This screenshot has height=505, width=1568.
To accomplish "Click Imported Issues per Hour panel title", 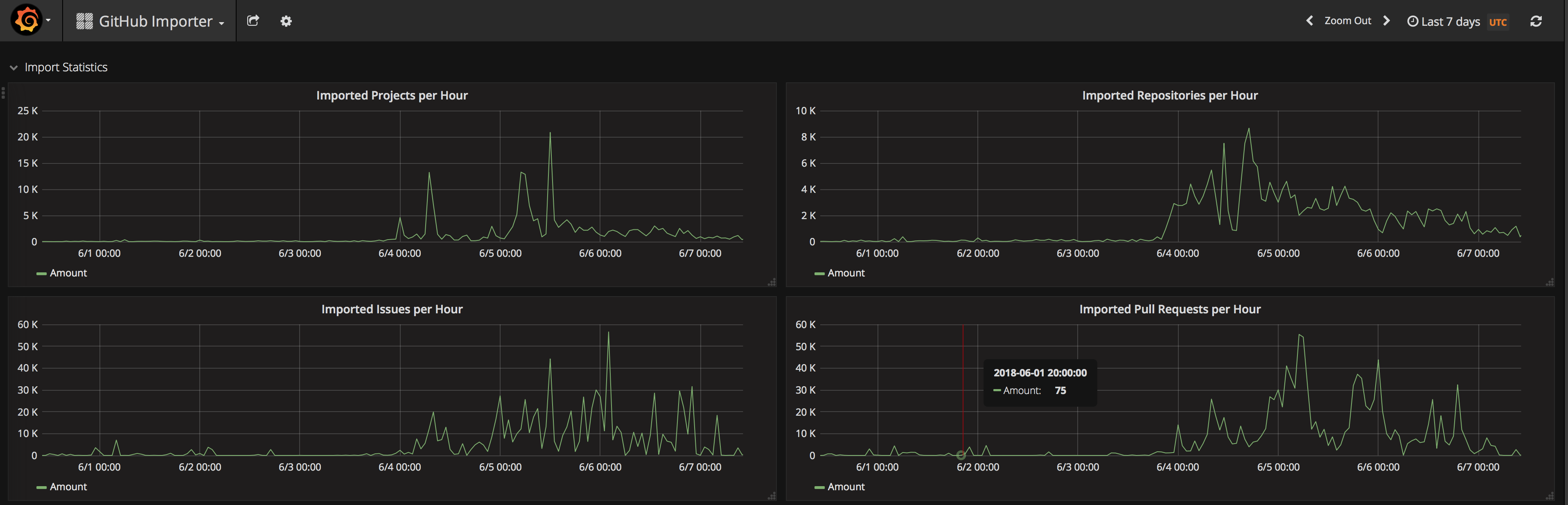I will [x=391, y=309].
